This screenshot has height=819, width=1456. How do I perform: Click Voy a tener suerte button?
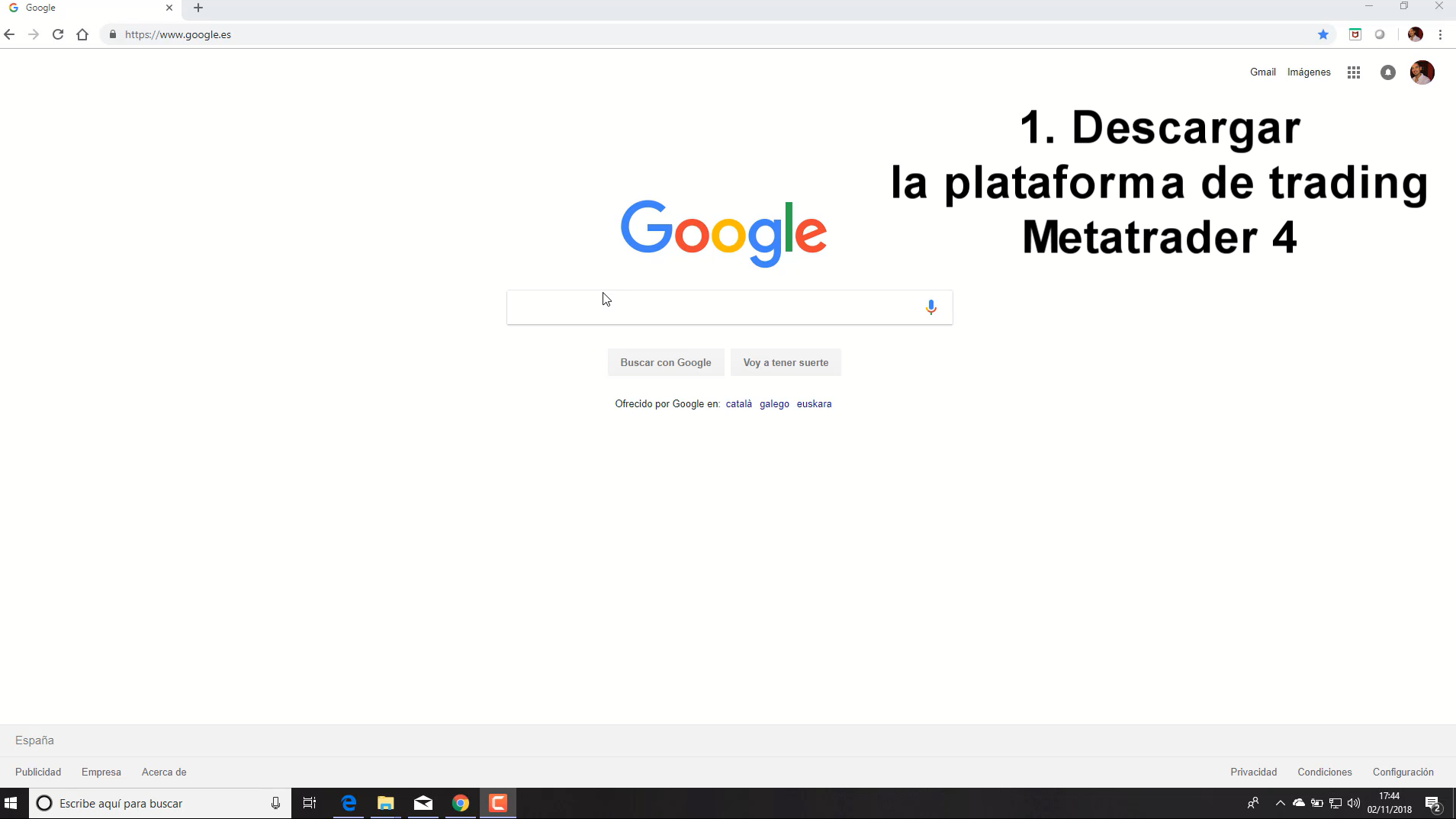[786, 362]
